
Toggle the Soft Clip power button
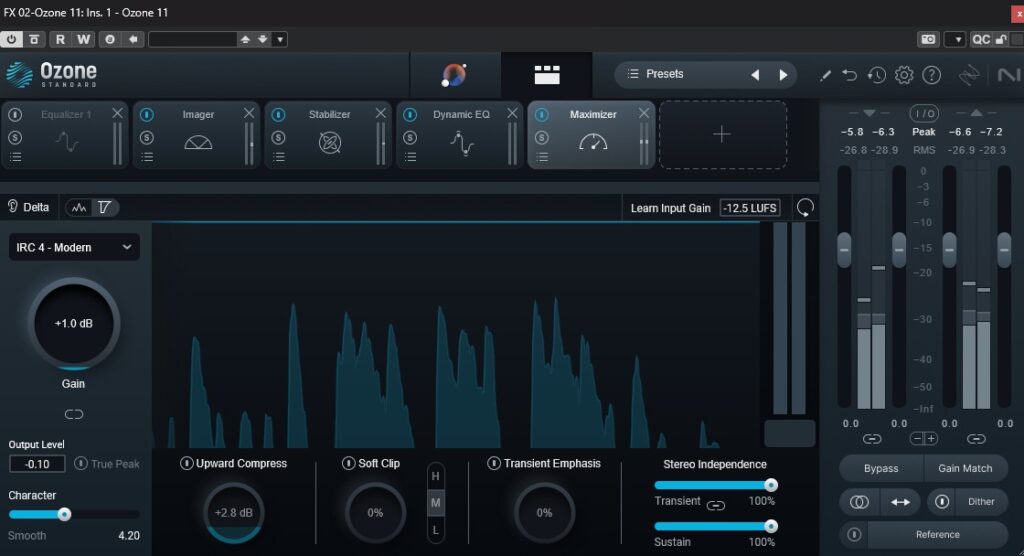point(348,463)
